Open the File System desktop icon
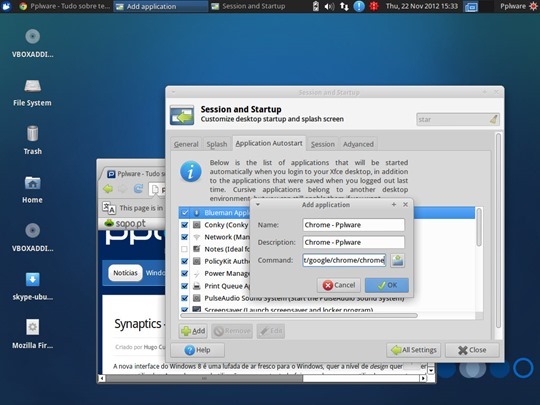The width and height of the screenshot is (540, 405). click(32, 86)
